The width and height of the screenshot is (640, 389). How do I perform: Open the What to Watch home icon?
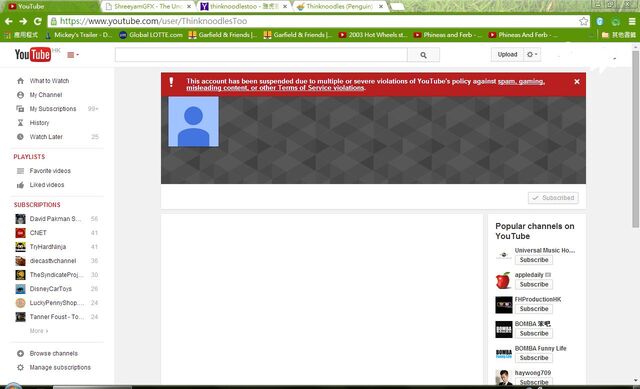pos(20,81)
